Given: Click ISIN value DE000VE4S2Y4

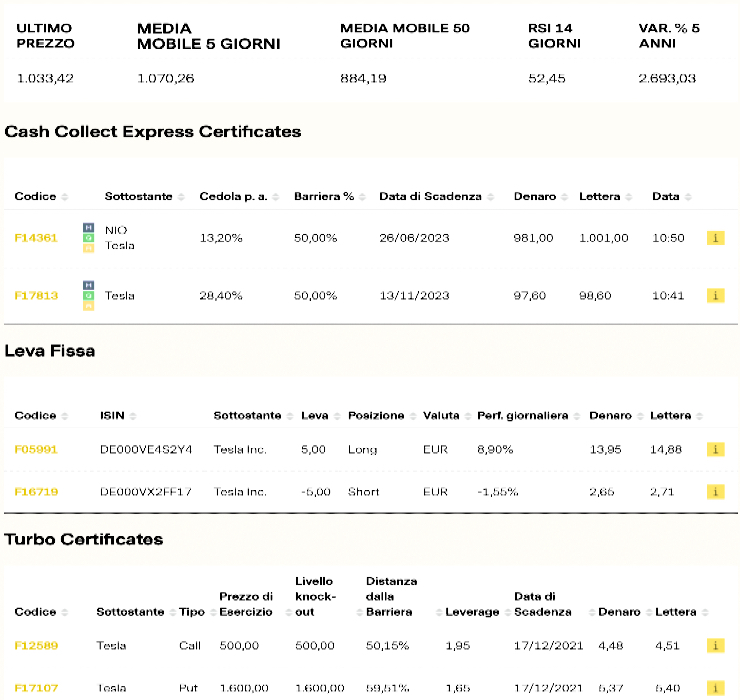Looking at the screenshot, I should [146, 449].
